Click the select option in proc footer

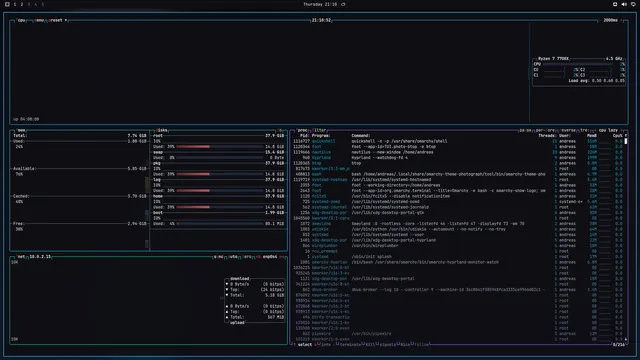tap(304, 344)
